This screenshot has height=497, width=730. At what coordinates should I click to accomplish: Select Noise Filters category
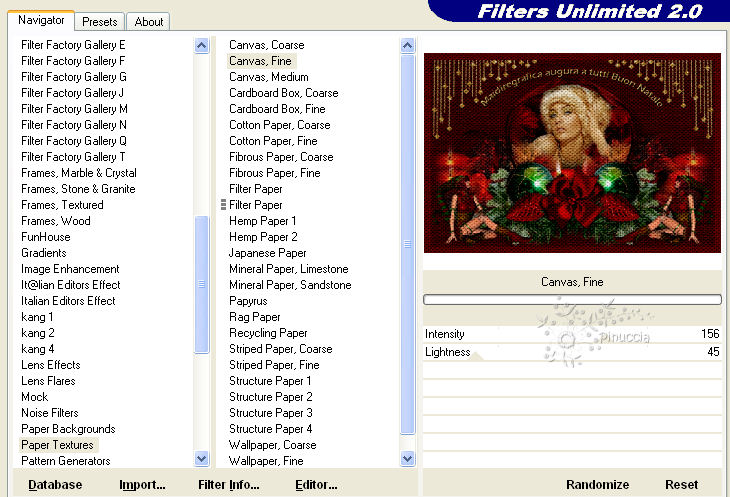(x=49, y=413)
